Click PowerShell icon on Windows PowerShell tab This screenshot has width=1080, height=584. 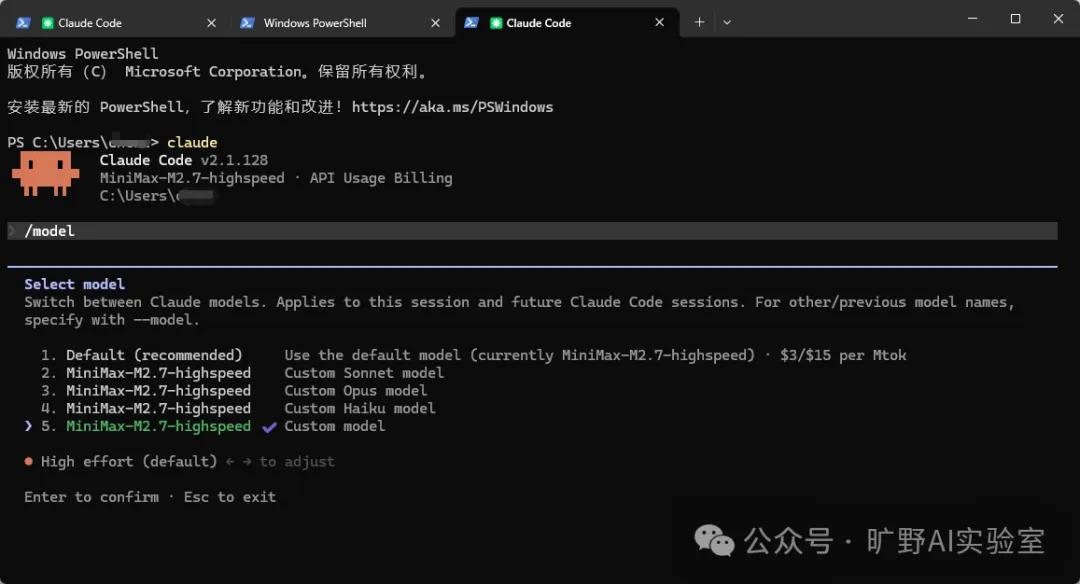(x=247, y=23)
